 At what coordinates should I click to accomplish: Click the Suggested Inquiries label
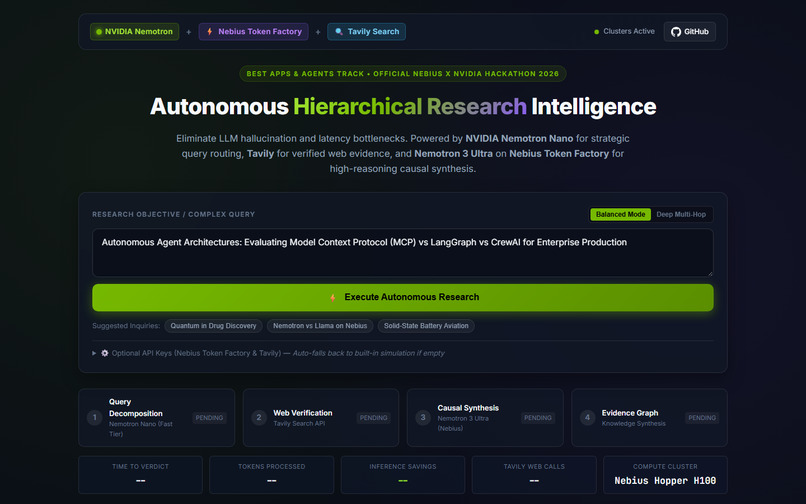click(x=126, y=326)
